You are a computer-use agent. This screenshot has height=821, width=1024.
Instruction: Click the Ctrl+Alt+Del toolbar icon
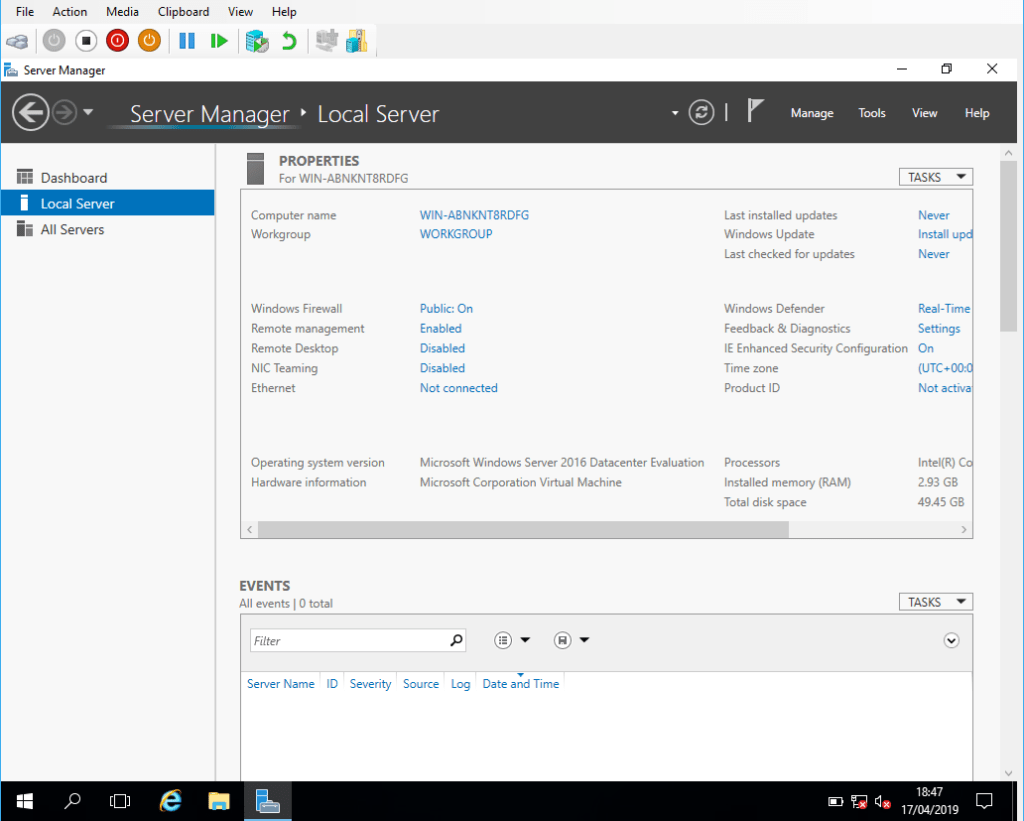point(17,41)
